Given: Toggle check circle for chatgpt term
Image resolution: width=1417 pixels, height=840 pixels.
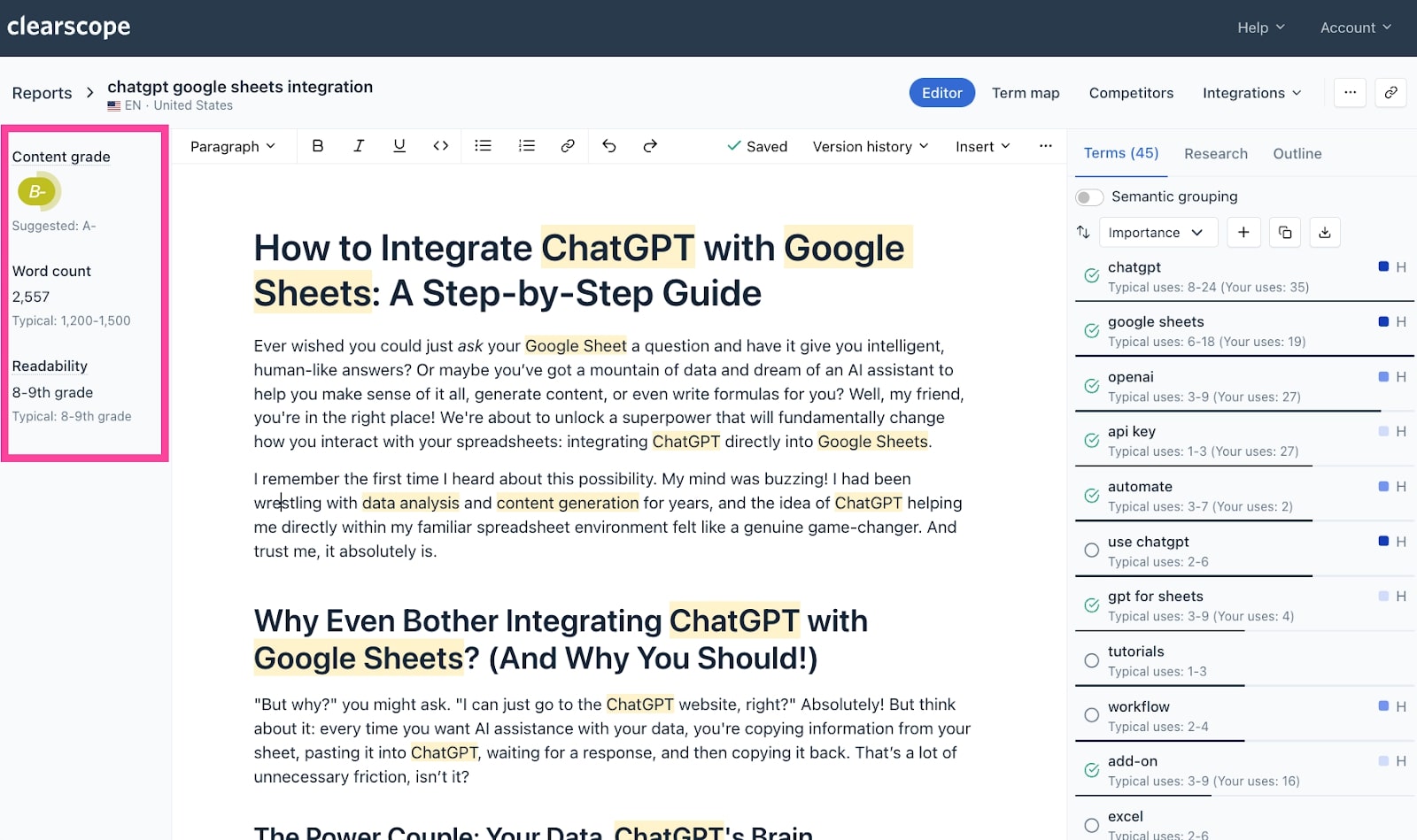Looking at the screenshot, I should (x=1092, y=276).
